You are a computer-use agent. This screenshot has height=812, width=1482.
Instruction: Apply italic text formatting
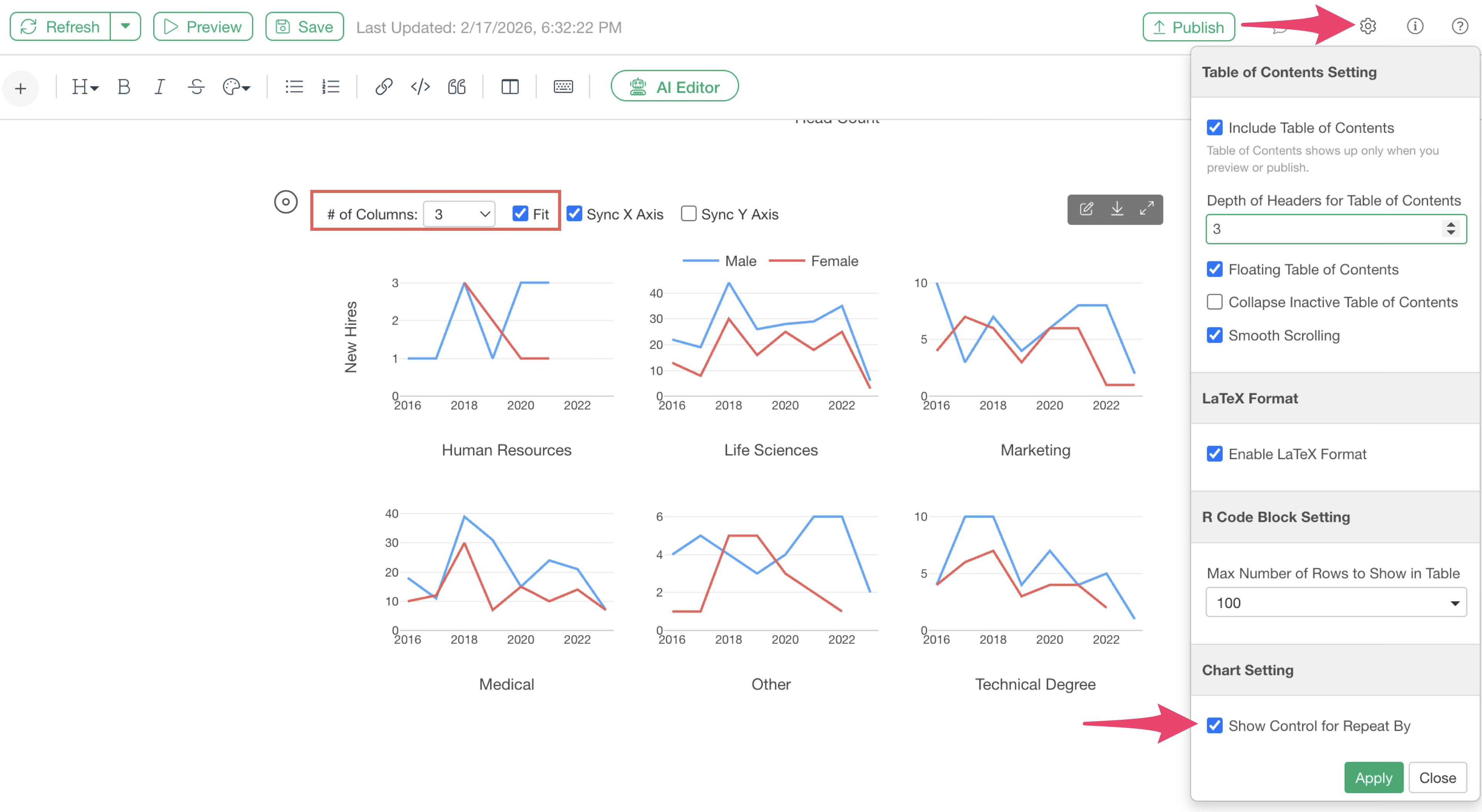click(x=159, y=87)
